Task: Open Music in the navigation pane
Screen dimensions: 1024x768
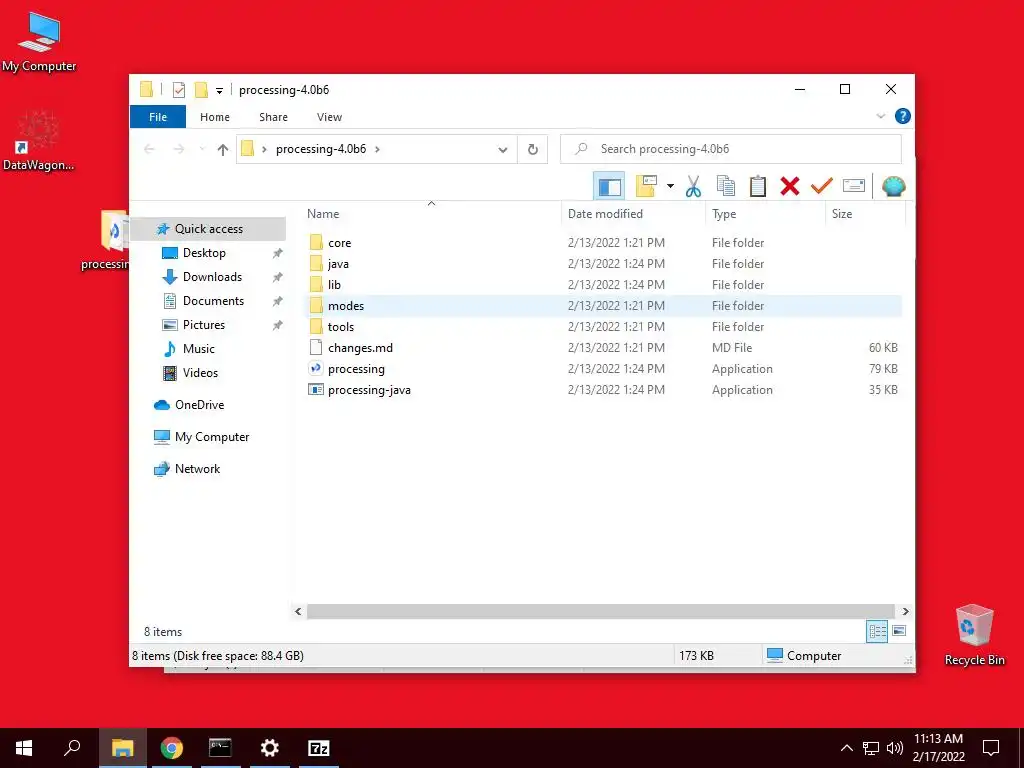Action: (x=199, y=349)
